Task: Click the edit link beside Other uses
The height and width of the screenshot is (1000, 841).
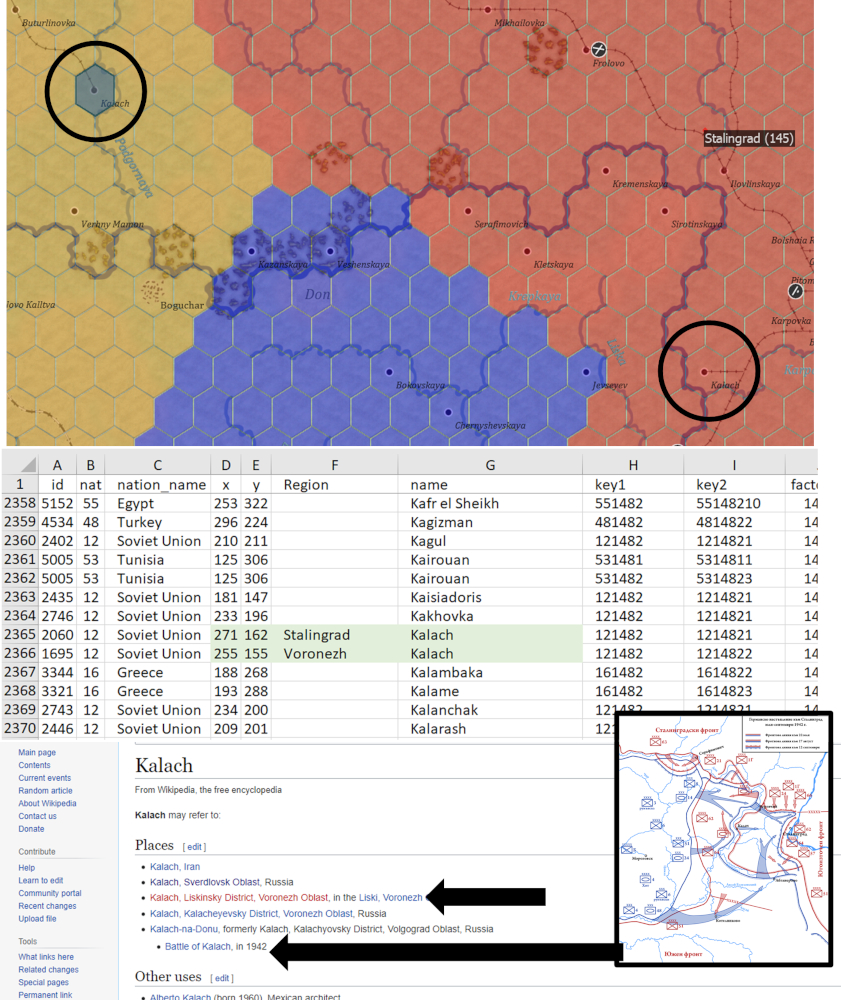Action: click(222, 978)
